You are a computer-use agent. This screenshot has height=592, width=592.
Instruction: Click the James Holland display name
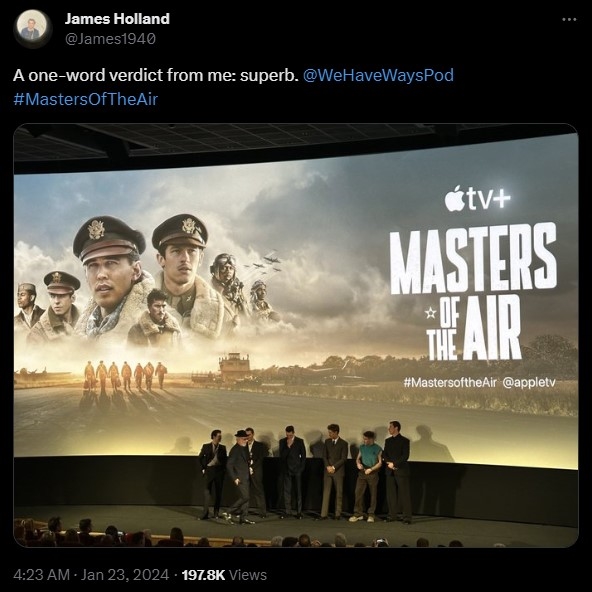117,19
